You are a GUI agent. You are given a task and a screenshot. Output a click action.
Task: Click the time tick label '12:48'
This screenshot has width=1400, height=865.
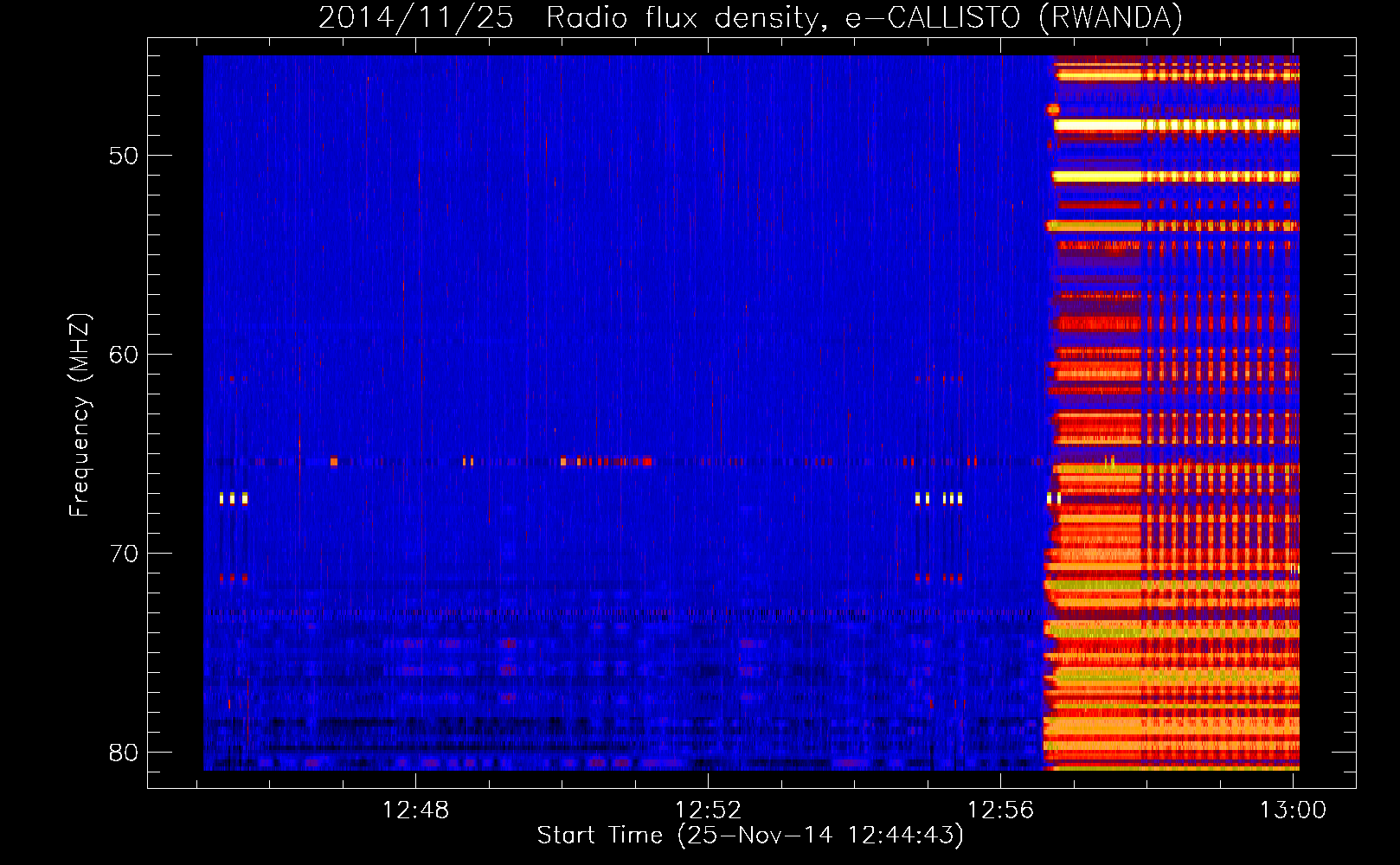[416, 810]
